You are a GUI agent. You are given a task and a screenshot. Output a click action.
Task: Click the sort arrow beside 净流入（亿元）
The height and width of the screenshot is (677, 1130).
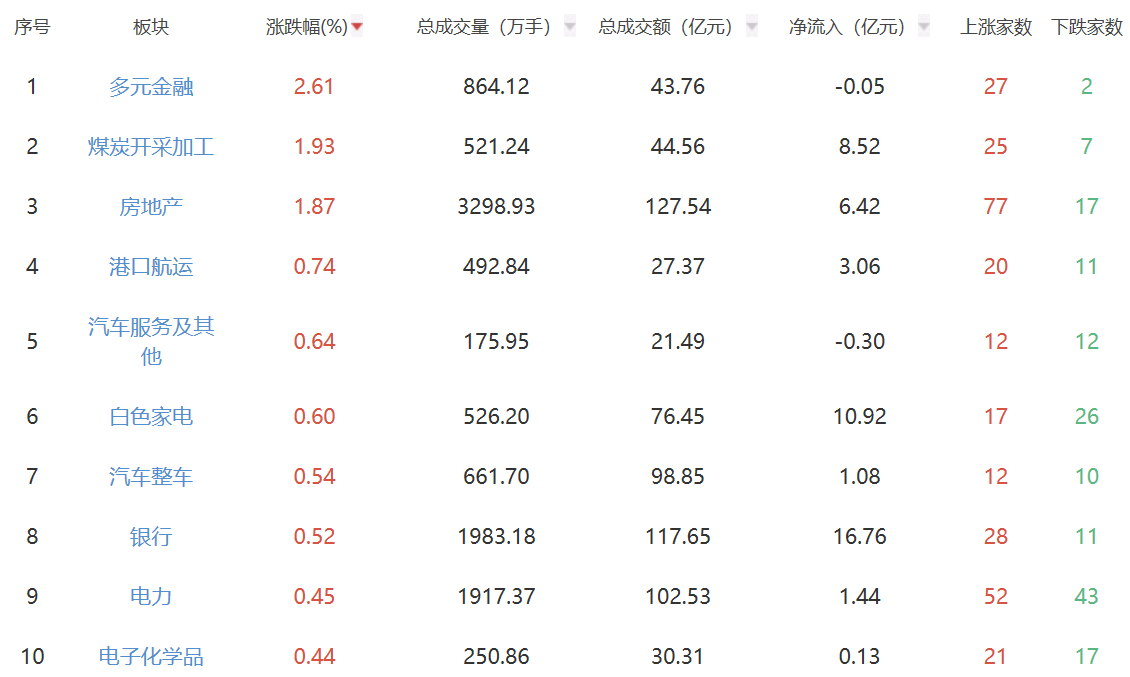(x=924, y=27)
